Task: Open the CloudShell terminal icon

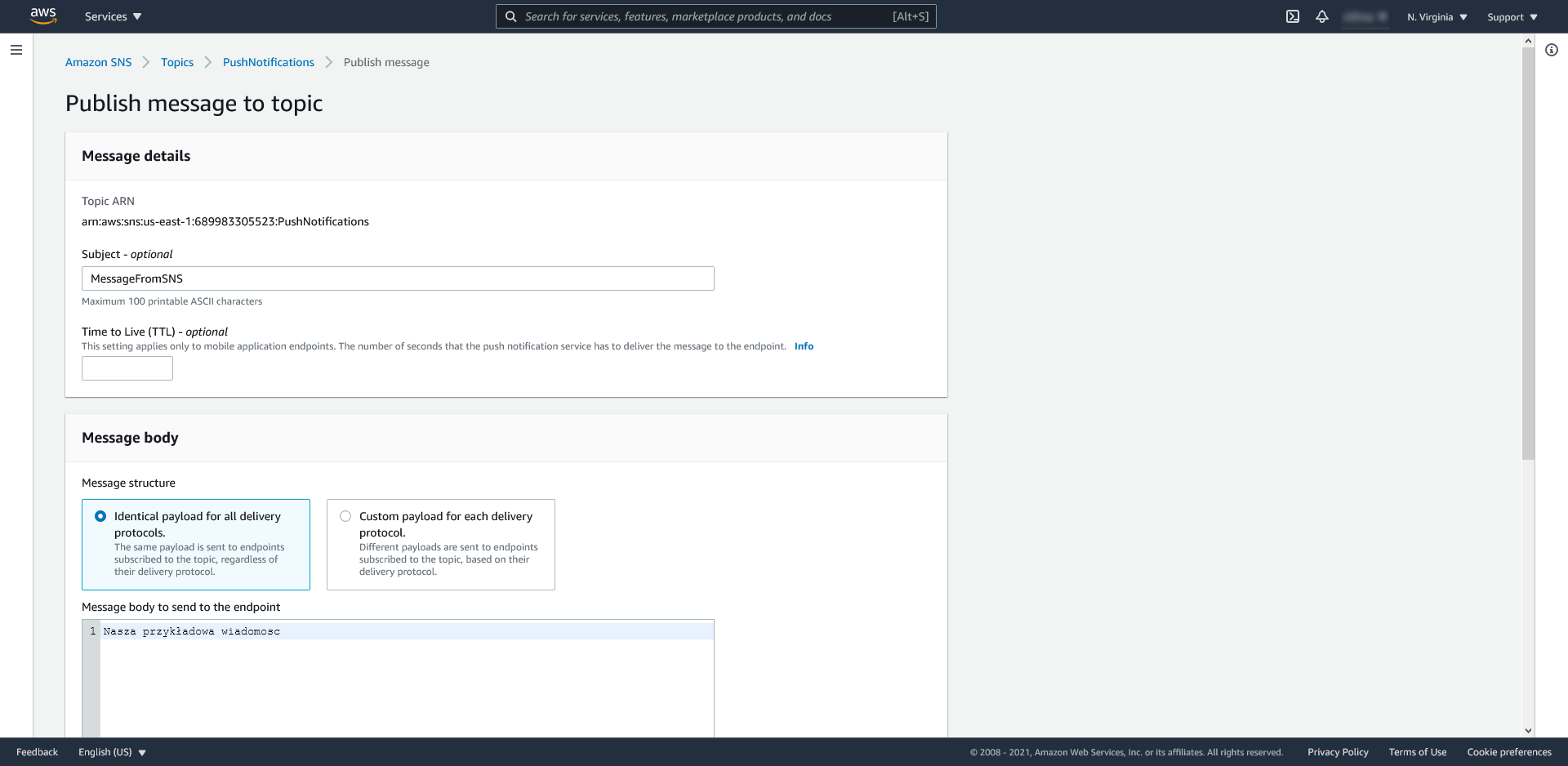Action: pyautogui.click(x=1293, y=16)
